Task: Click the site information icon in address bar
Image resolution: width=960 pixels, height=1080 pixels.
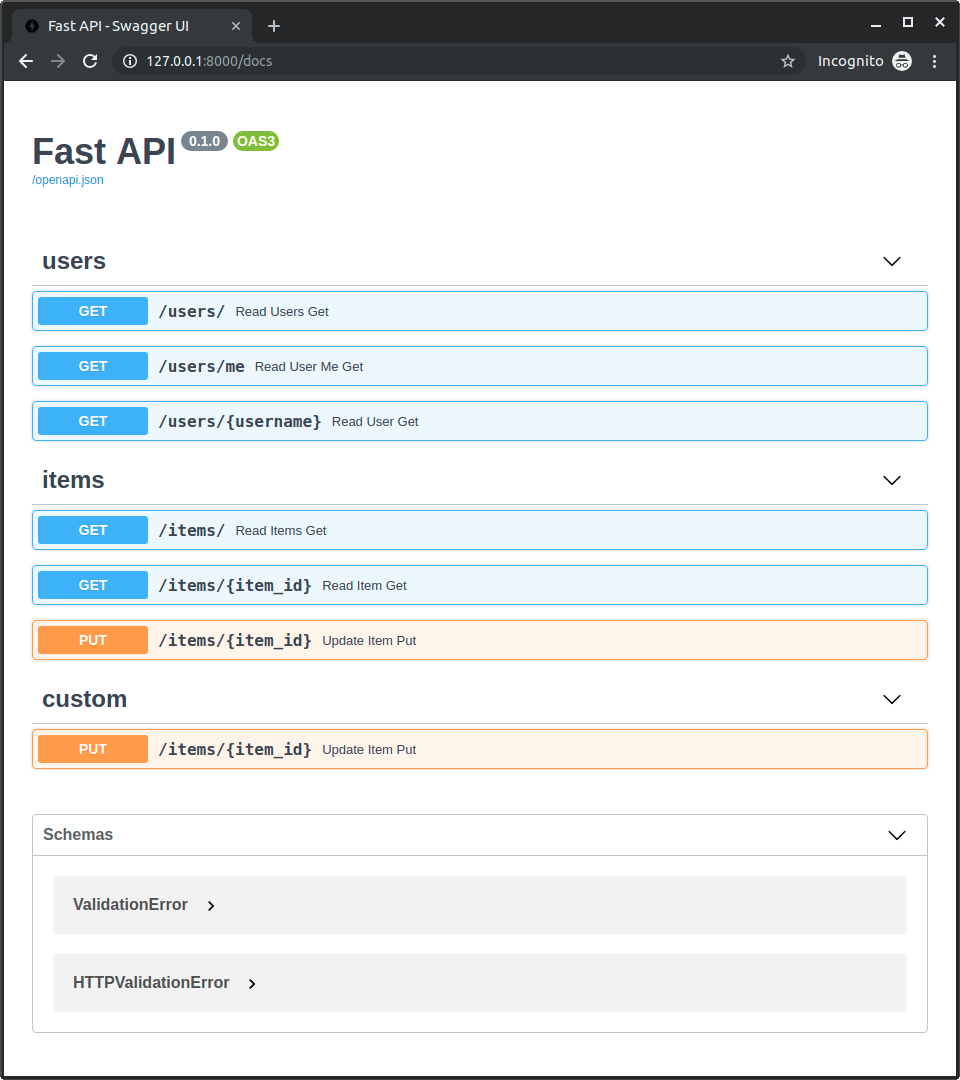Action: (x=129, y=61)
